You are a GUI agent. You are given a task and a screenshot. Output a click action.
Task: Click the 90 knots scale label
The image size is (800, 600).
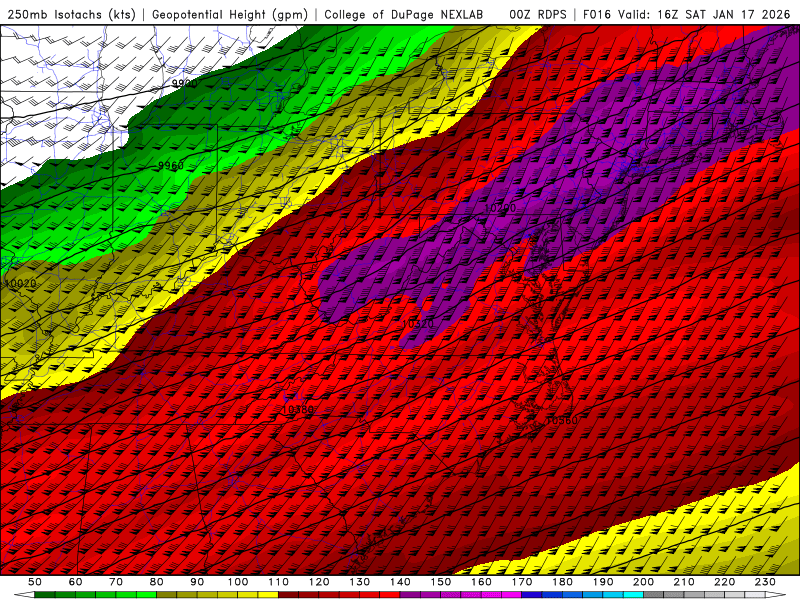pos(197,582)
